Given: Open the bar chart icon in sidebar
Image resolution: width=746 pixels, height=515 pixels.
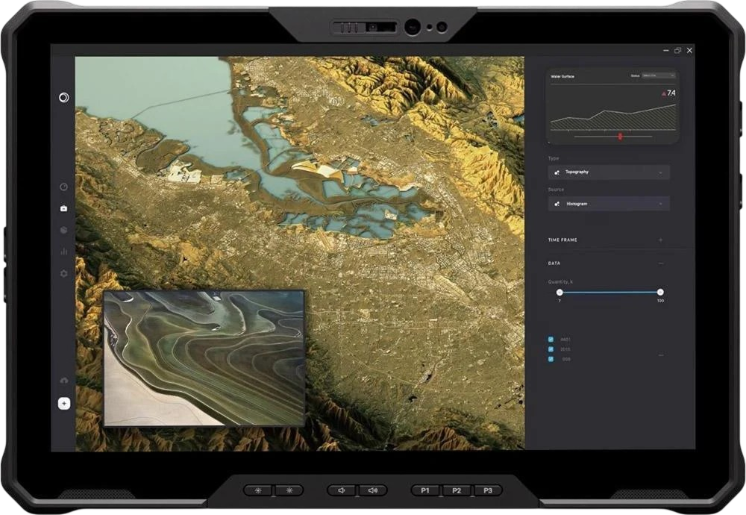Looking at the screenshot, I should (64, 251).
